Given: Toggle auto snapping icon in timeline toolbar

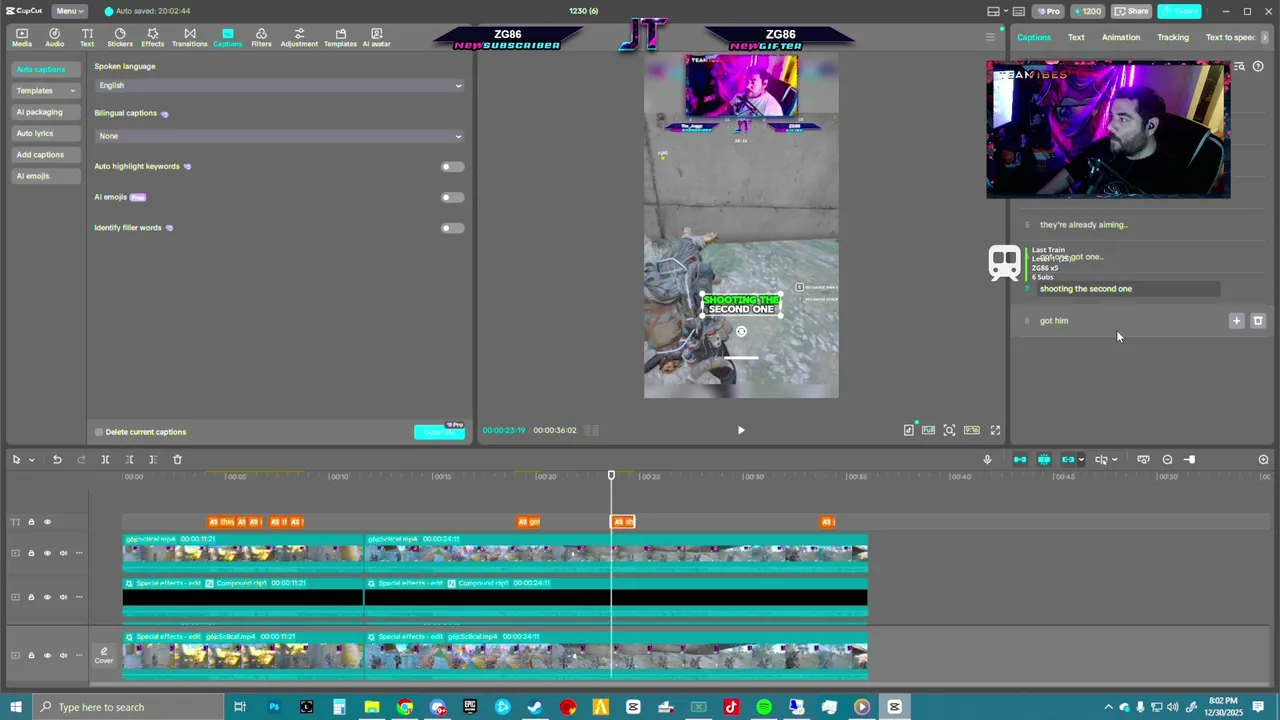Looking at the screenshot, I should coord(1044,460).
